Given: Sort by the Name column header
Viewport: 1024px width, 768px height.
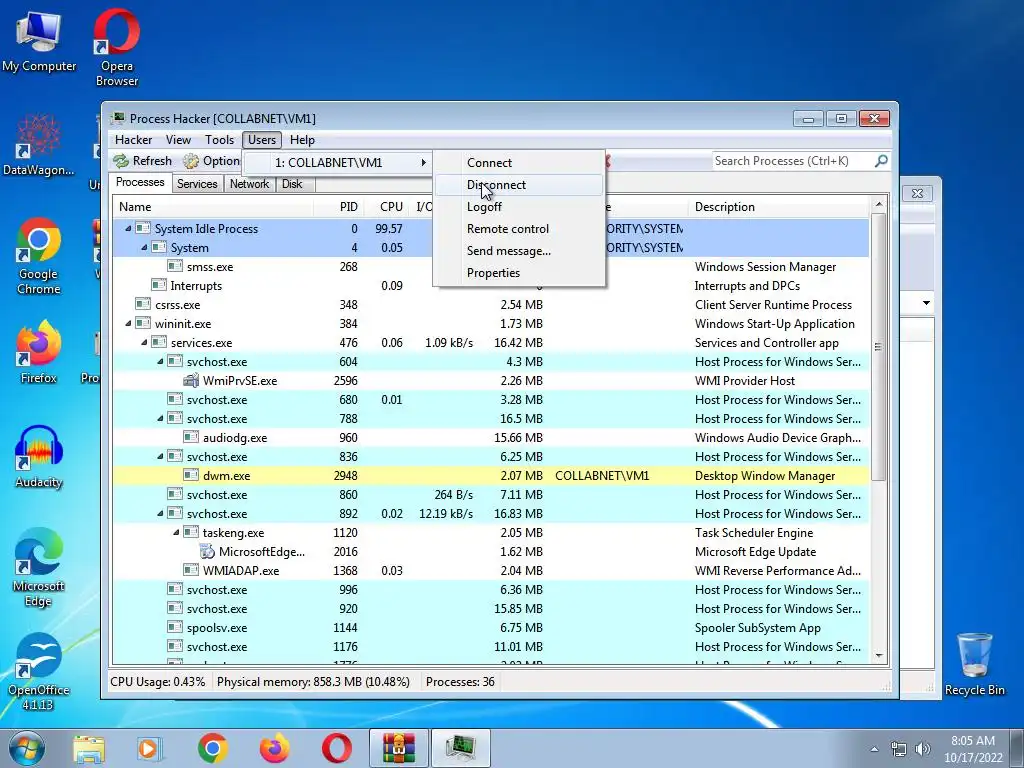Looking at the screenshot, I should click(214, 207).
